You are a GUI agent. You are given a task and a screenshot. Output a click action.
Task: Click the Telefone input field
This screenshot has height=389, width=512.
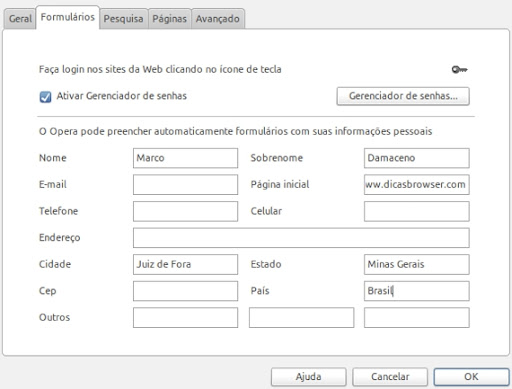point(185,211)
